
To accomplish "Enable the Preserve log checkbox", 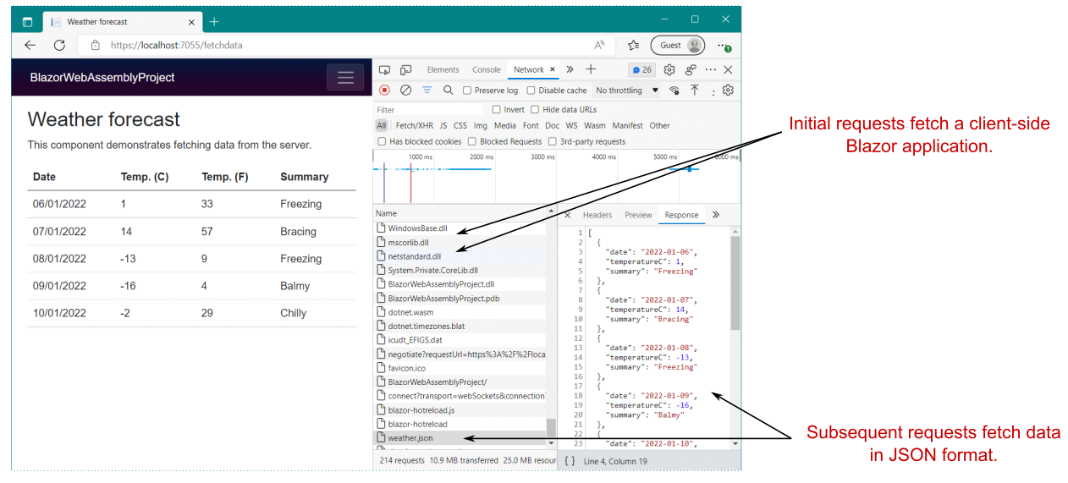I will coord(467,90).
